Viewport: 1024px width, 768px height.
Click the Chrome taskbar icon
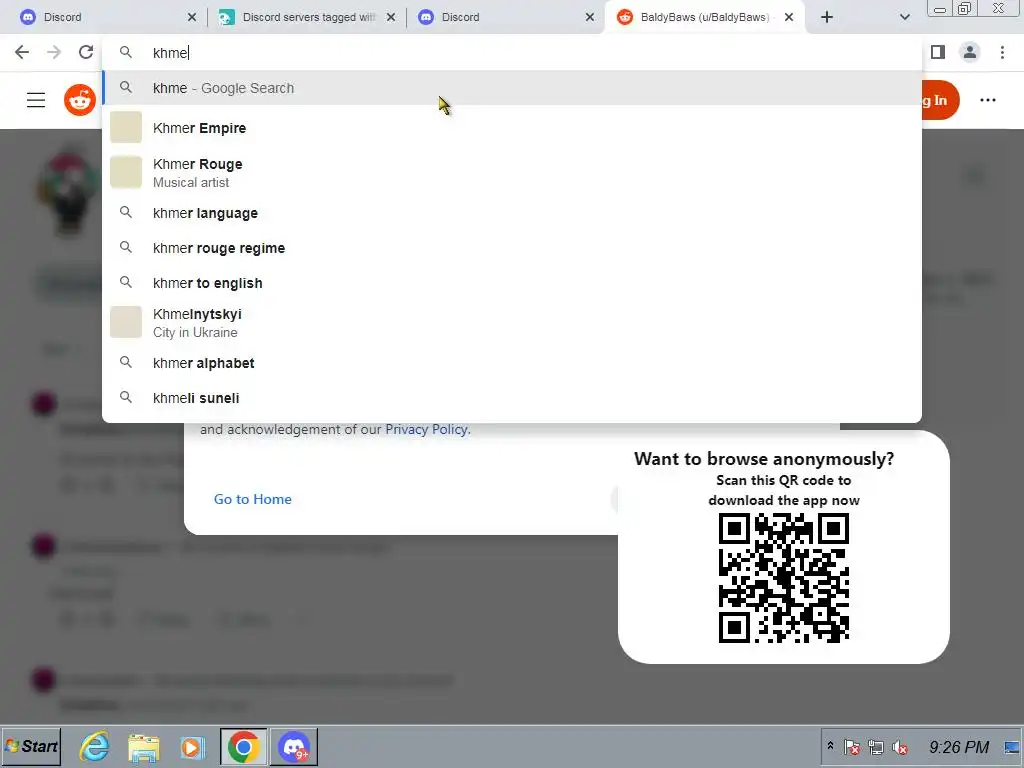click(243, 746)
